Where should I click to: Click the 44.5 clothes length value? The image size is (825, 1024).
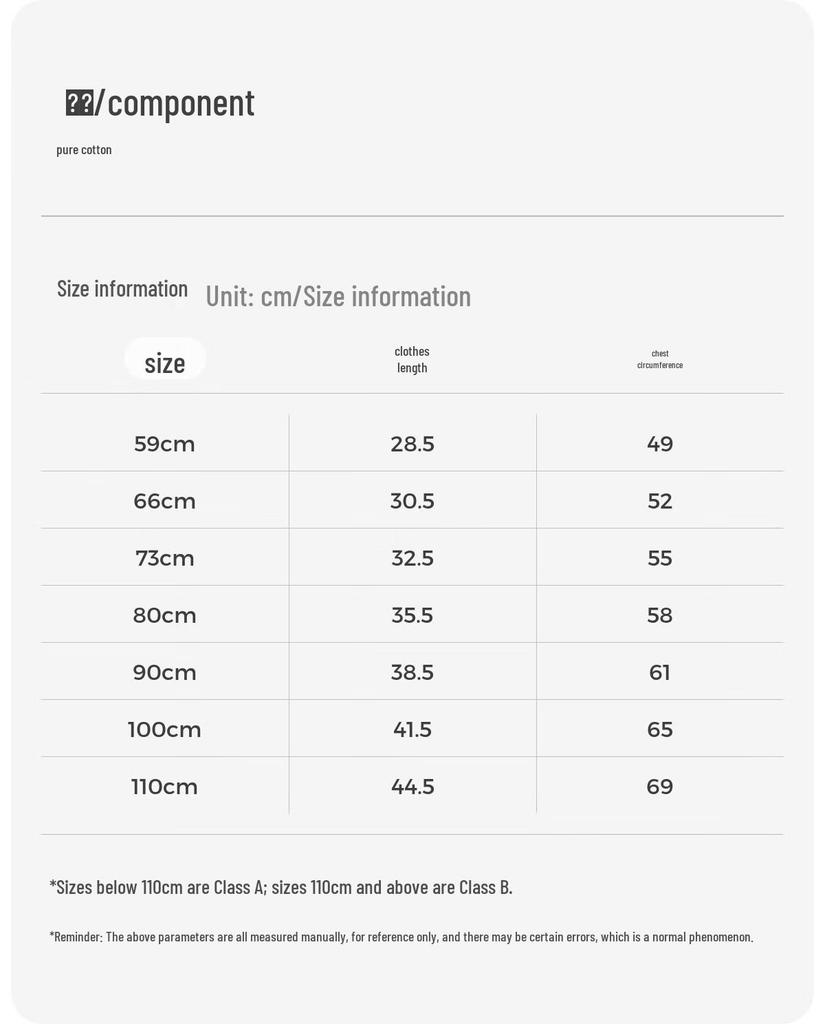click(412, 786)
